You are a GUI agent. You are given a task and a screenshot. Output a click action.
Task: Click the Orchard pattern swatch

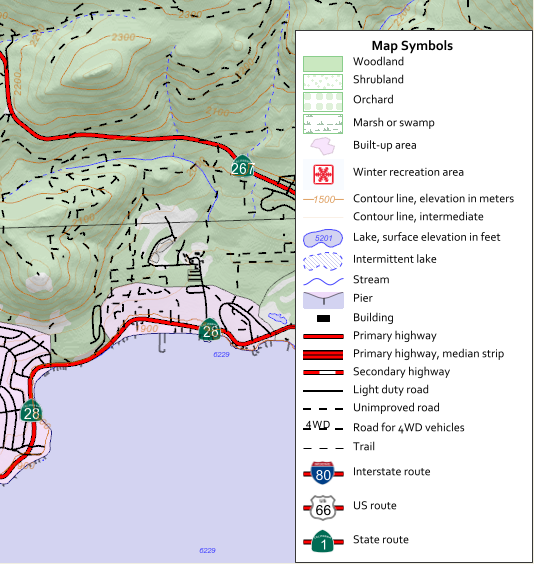[323, 102]
